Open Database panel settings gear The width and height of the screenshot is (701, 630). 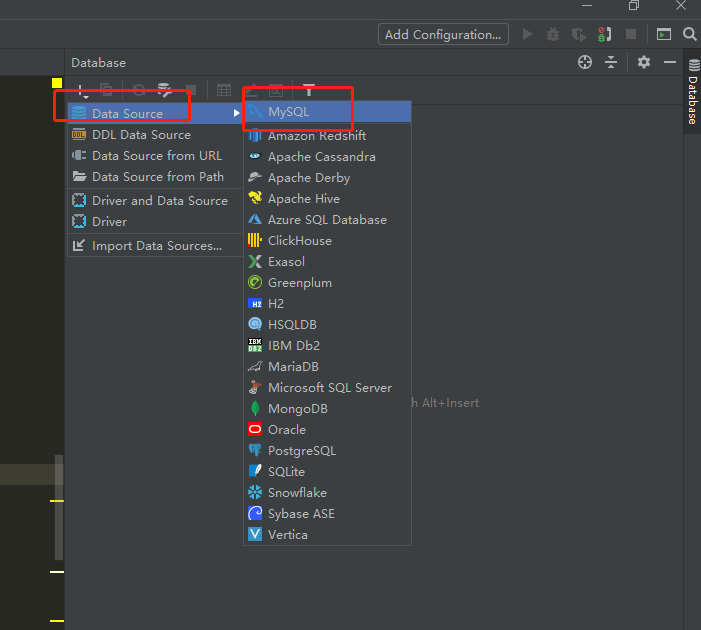click(644, 62)
